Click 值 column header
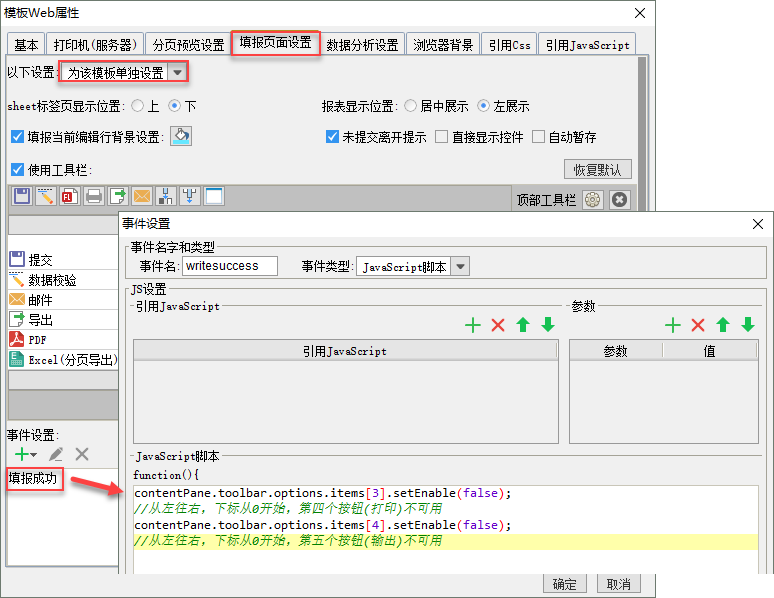The height and width of the screenshot is (598, 774). pos(709,351)
